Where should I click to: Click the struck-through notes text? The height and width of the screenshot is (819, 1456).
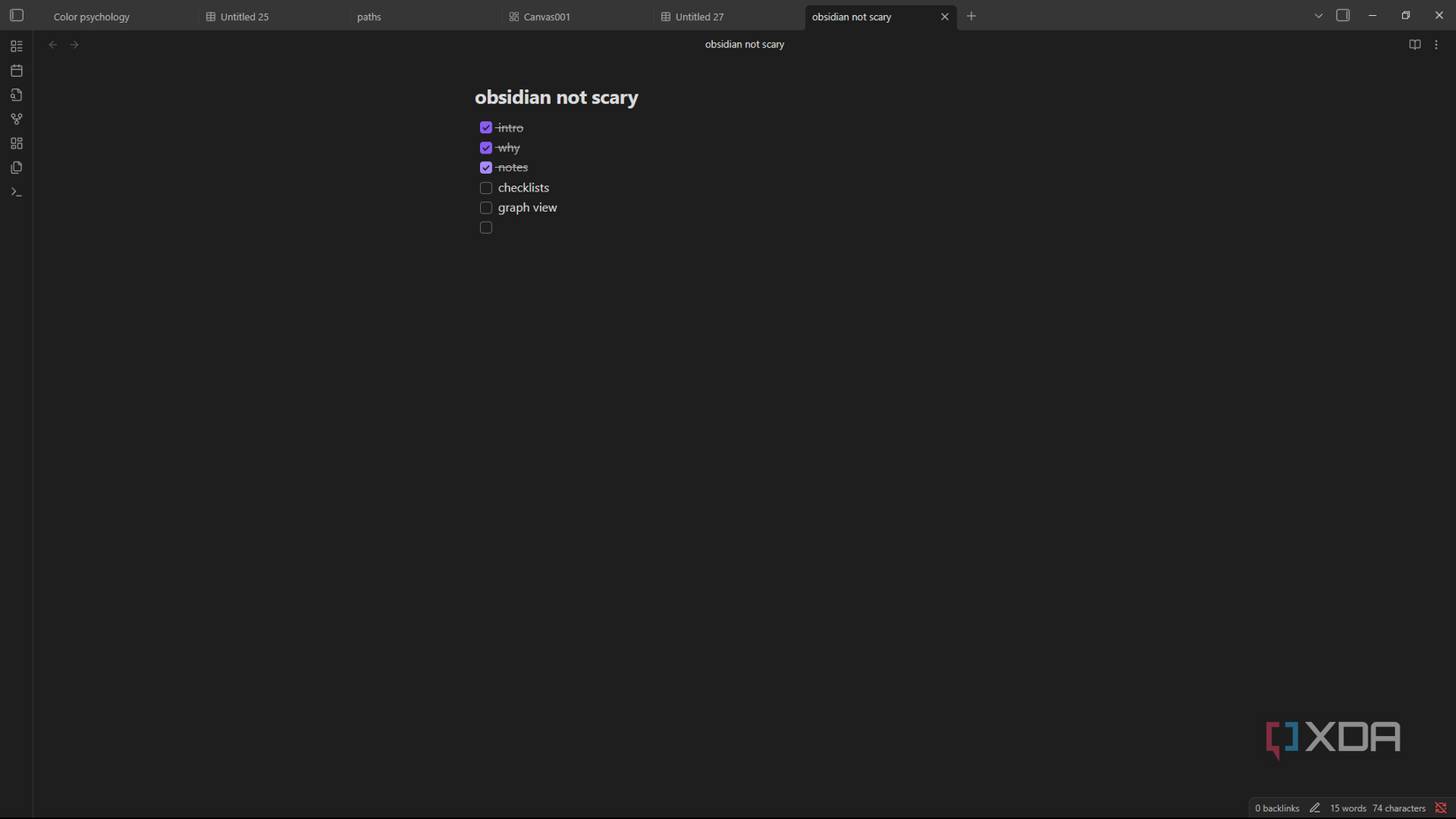[x=513, y=168]
